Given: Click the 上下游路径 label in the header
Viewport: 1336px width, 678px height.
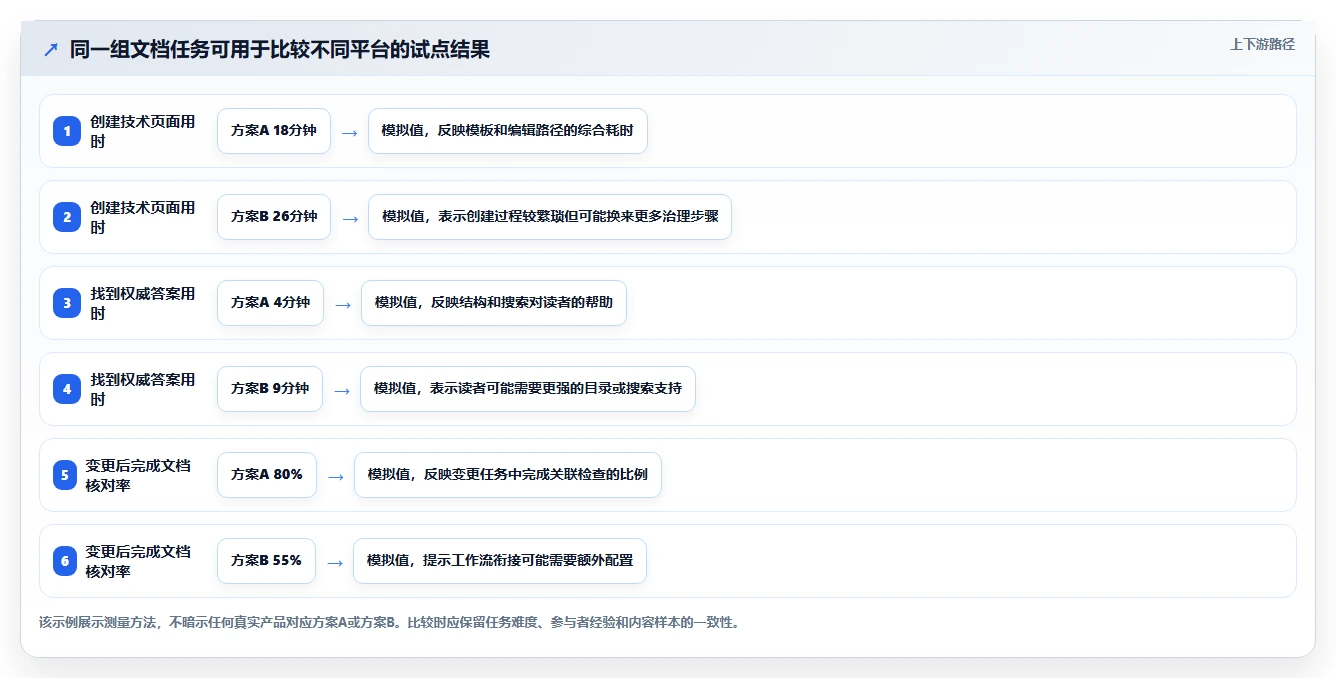Looking at the screenshot, I should 1262,44.
